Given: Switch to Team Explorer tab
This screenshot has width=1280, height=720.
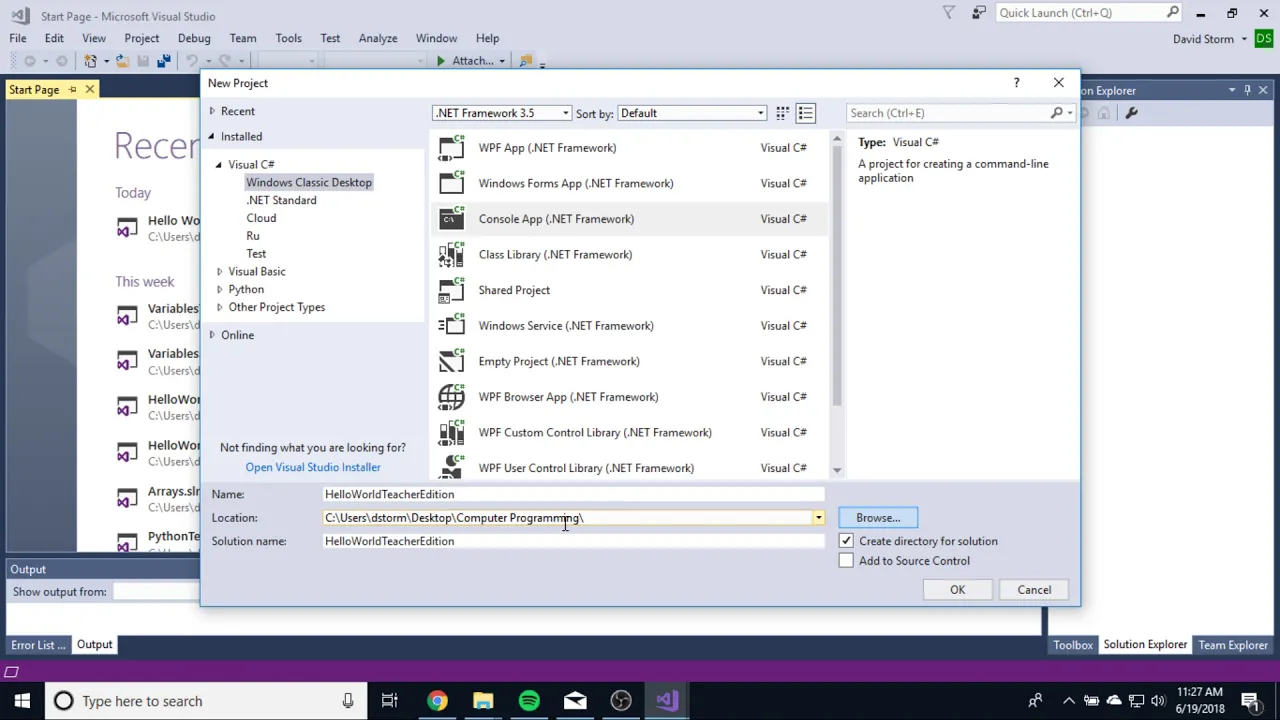Looking at the screenshot, I should [x=1233, y=645].
